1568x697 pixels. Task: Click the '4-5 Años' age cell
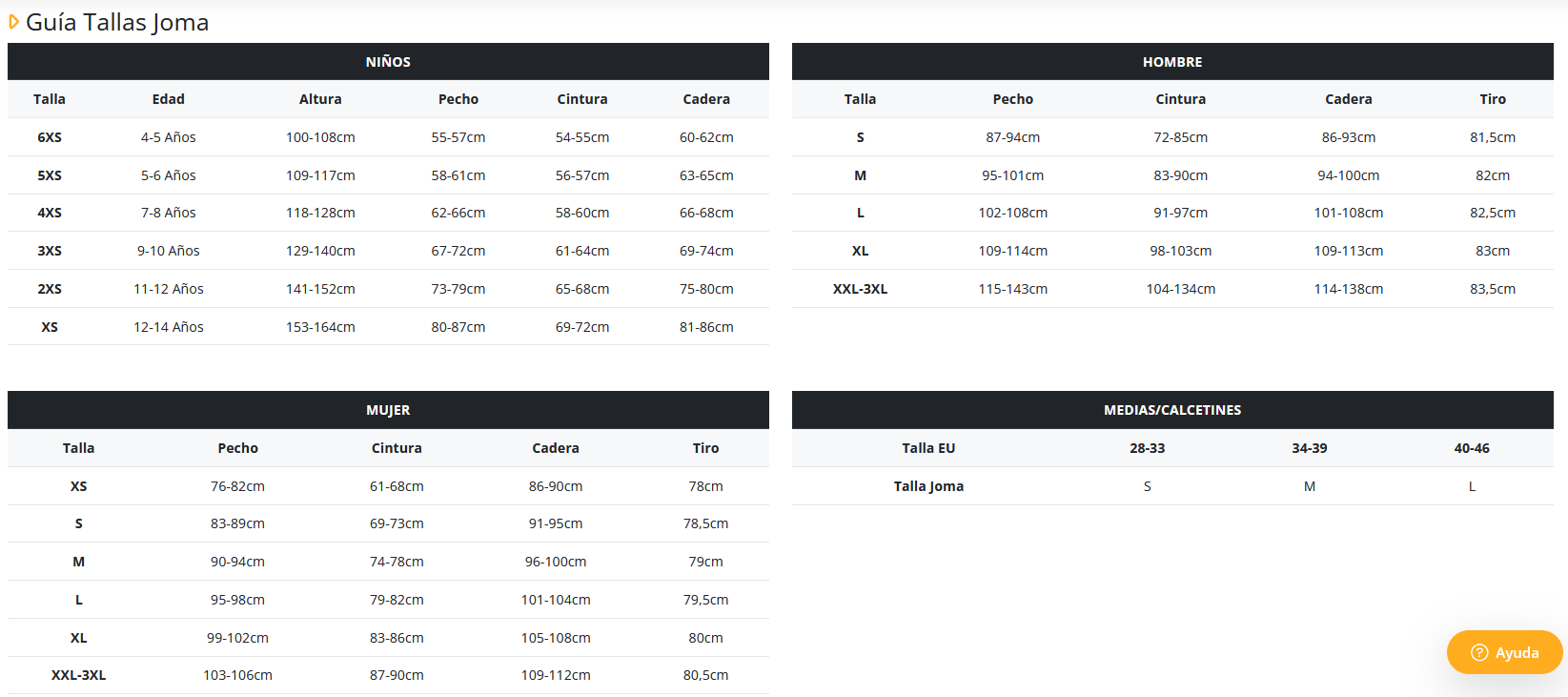tap(169, 137)
